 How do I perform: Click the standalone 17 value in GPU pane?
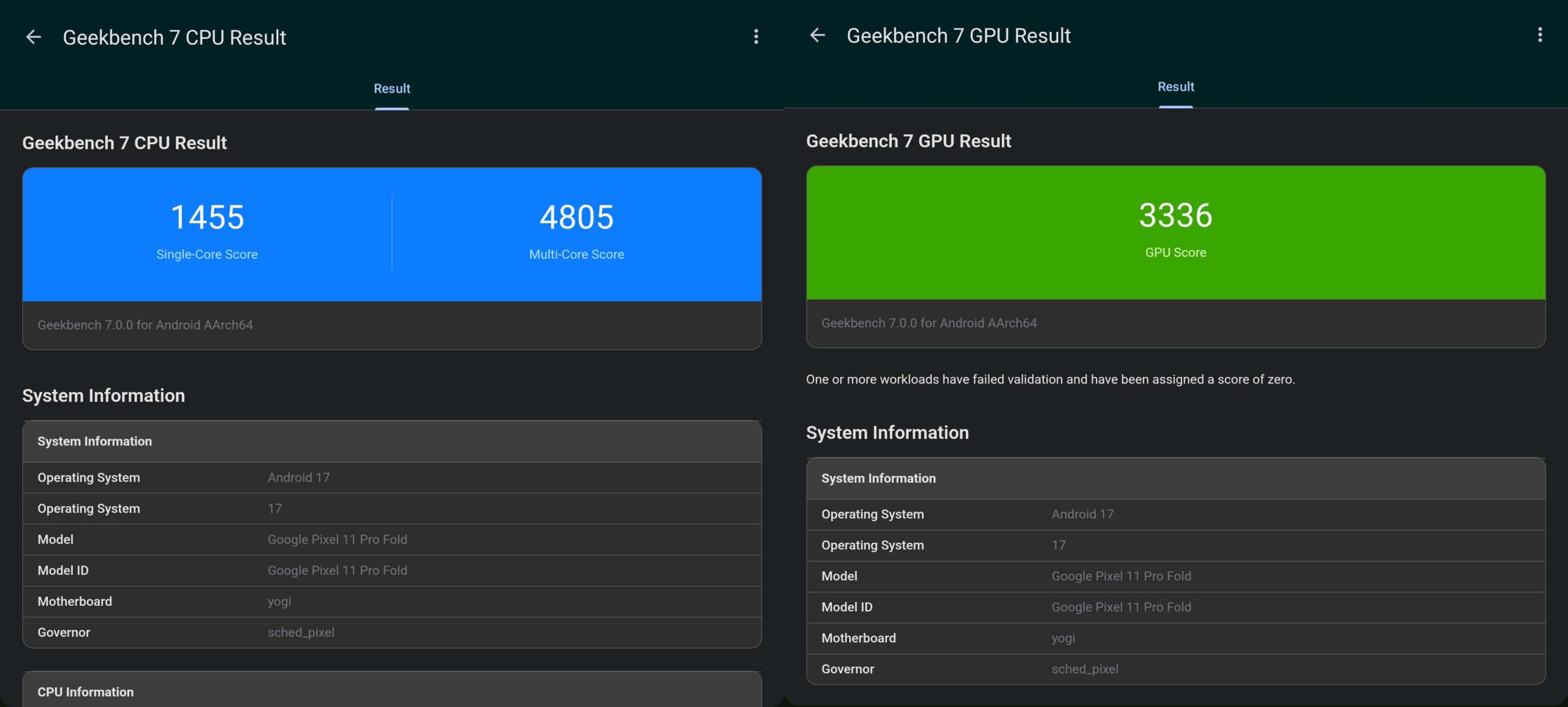tap(1058, 545)
